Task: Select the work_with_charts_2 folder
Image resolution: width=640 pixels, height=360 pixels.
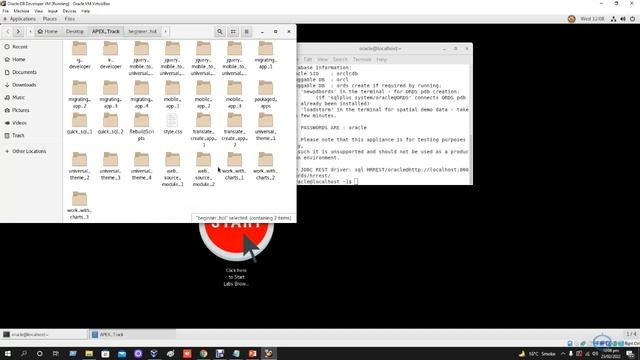Action: (265, 166)
